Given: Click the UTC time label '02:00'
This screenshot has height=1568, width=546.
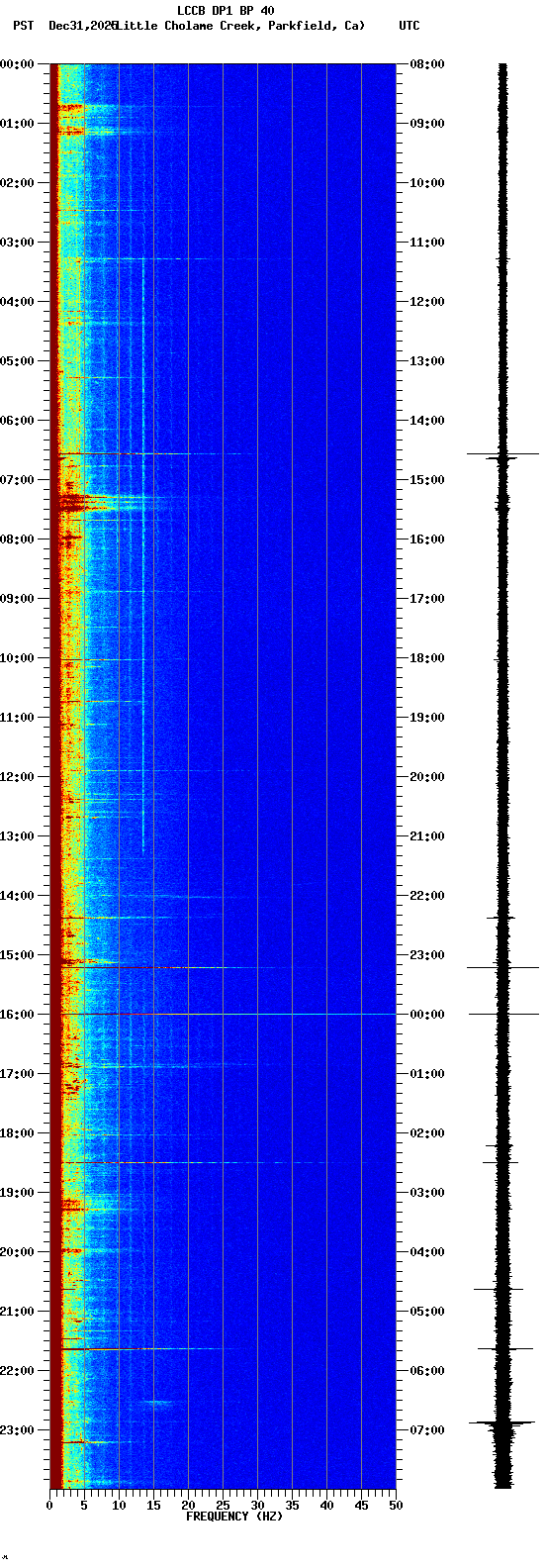Looking at the screenshot, I should (x=427, y=1133).
